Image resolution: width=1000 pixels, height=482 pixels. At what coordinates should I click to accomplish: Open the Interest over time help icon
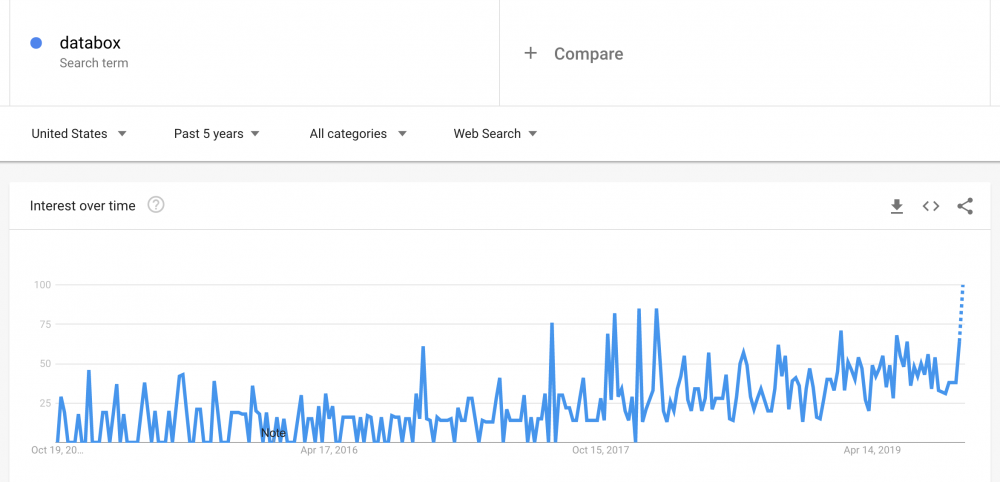coord(156,205)
